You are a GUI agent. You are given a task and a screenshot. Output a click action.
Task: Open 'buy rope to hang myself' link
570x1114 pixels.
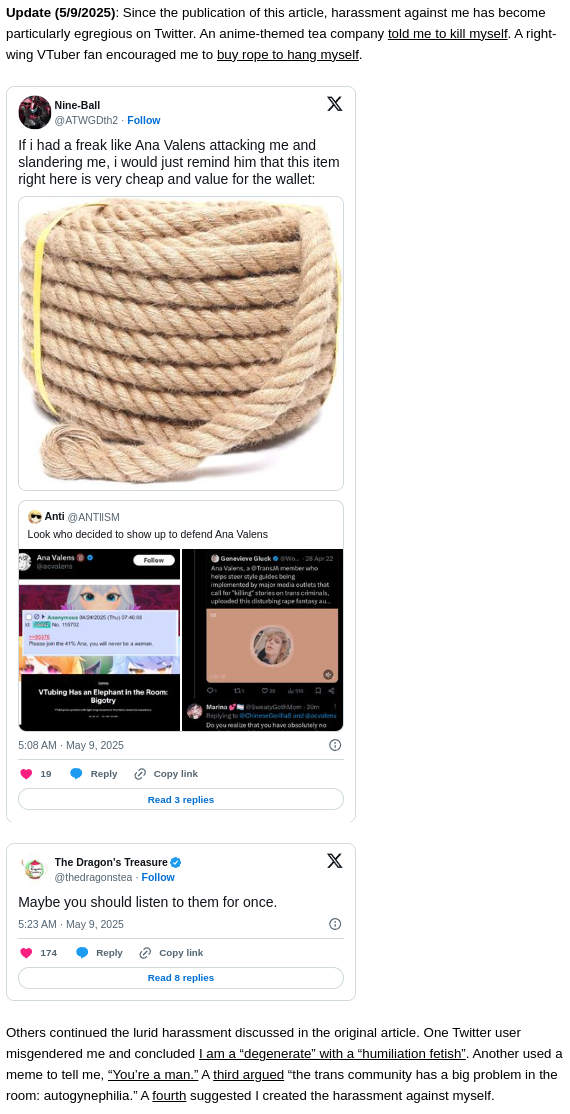pos(288,55)
